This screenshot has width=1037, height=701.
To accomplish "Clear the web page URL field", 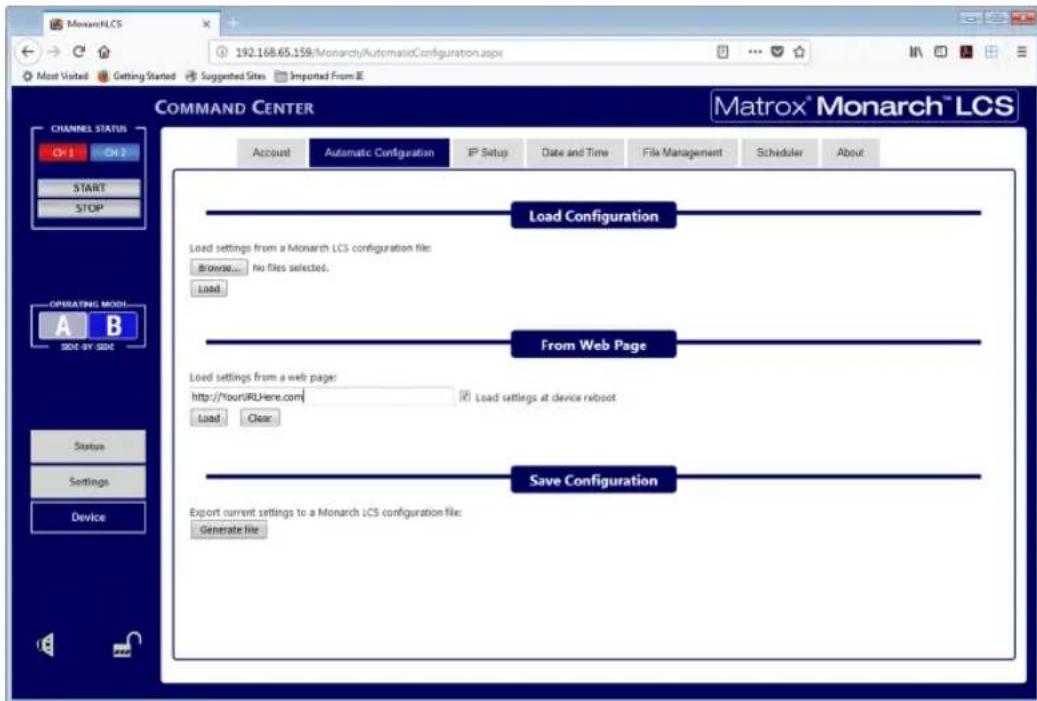I will point(260,418).
